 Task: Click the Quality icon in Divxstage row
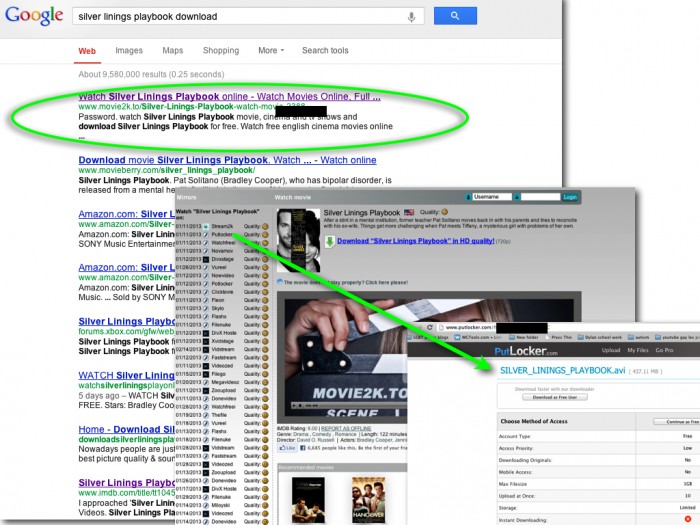click(x=265, y=259)
